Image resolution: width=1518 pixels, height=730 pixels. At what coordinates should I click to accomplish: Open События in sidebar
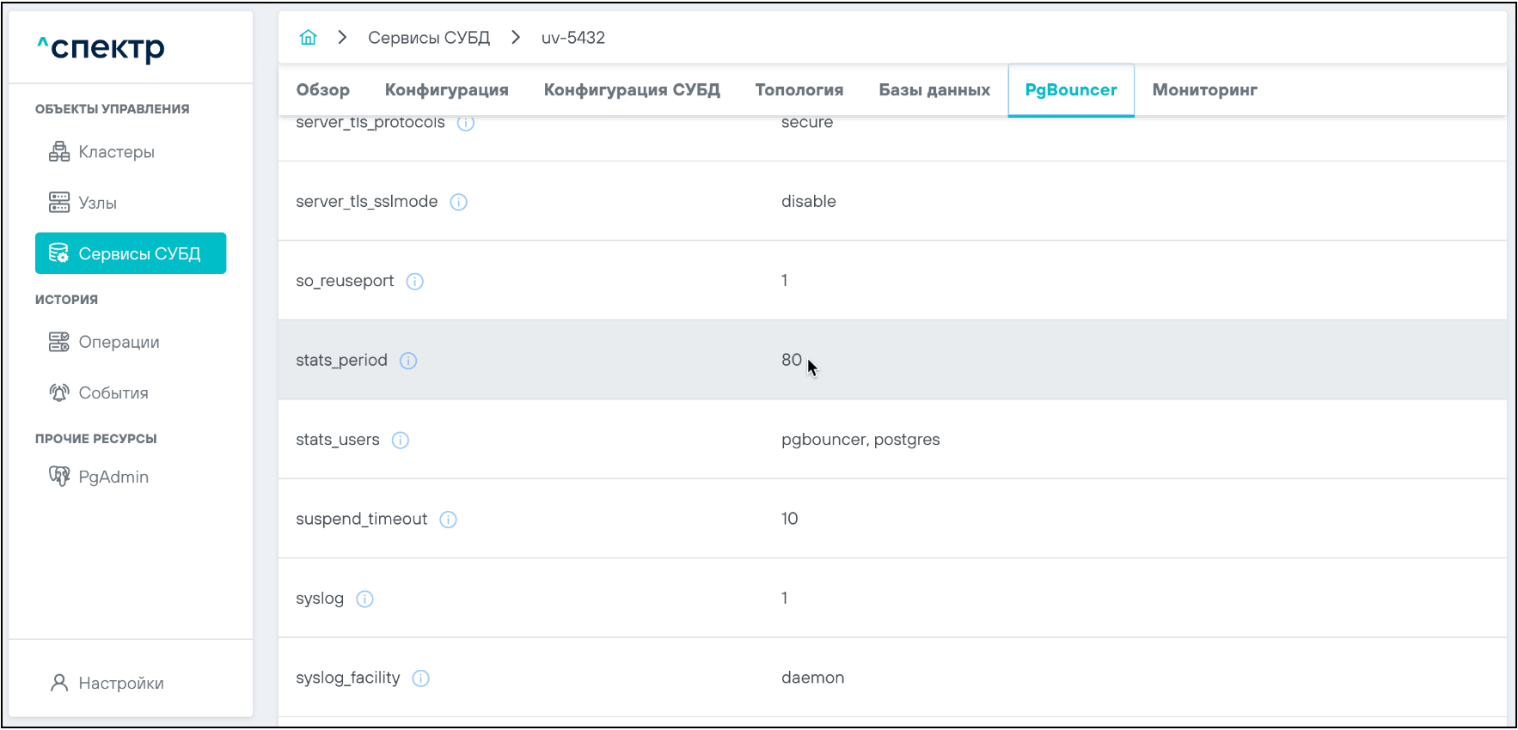[x=113, y=393]
